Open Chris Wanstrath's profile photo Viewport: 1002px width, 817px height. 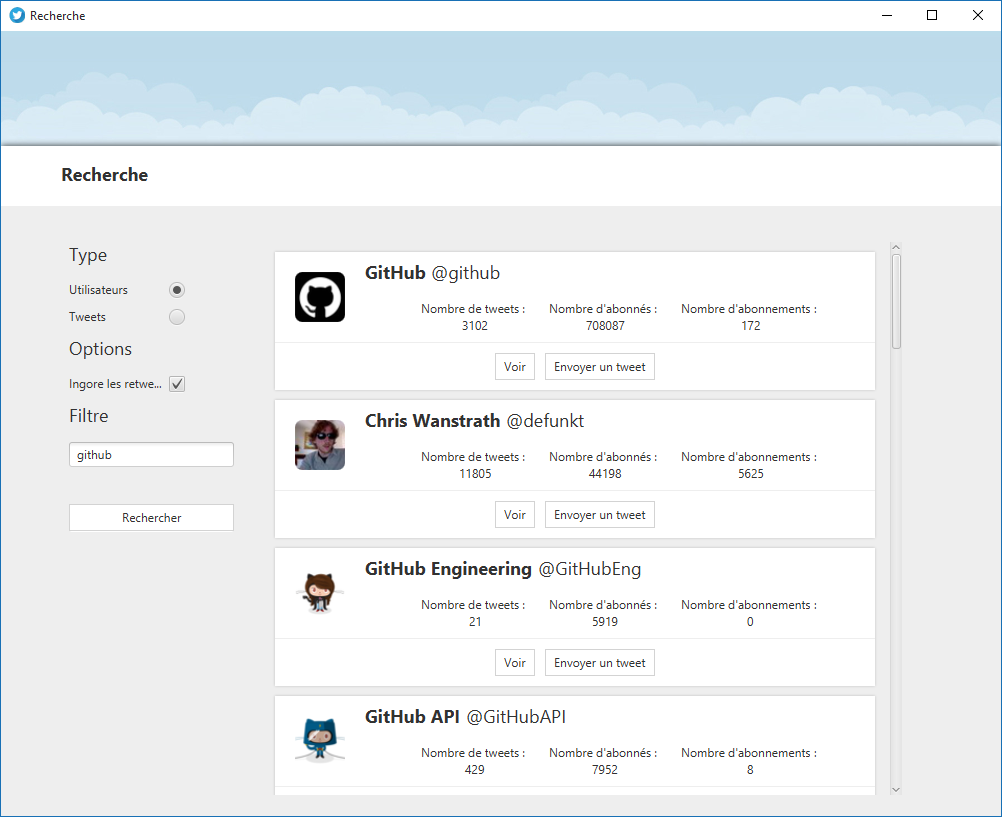point(320,445)
